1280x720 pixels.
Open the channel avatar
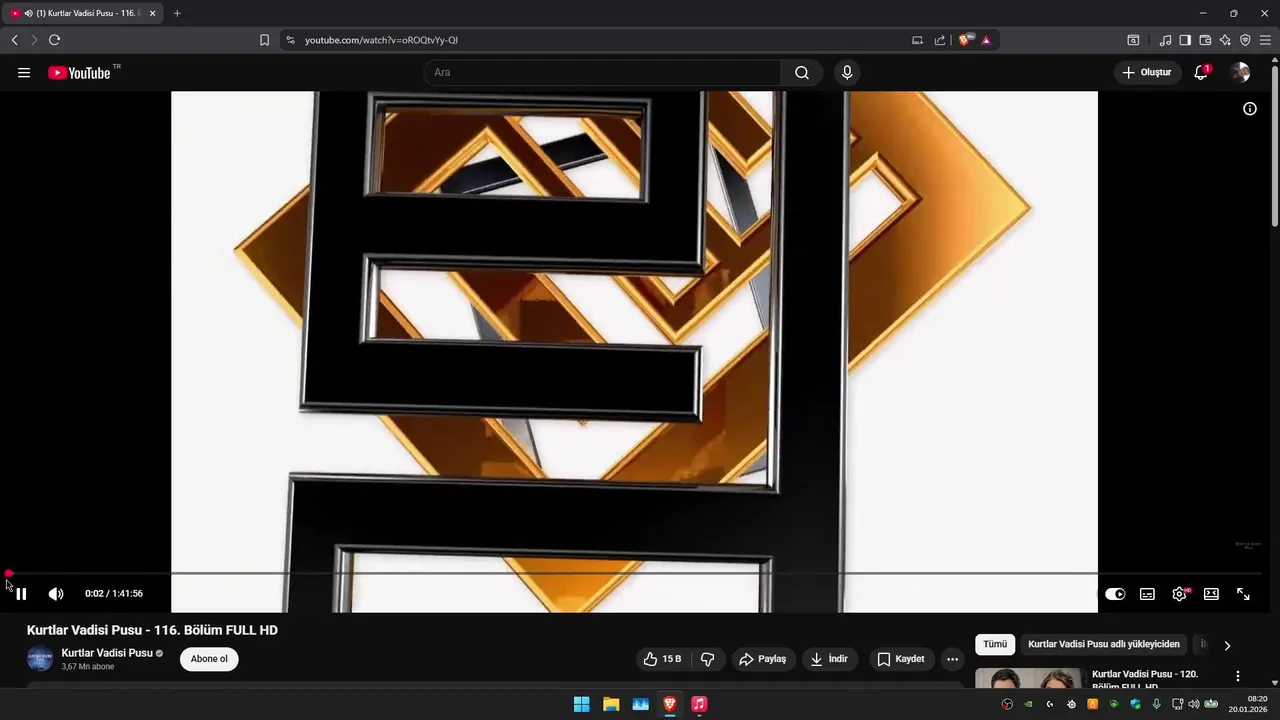click(40, 659)
